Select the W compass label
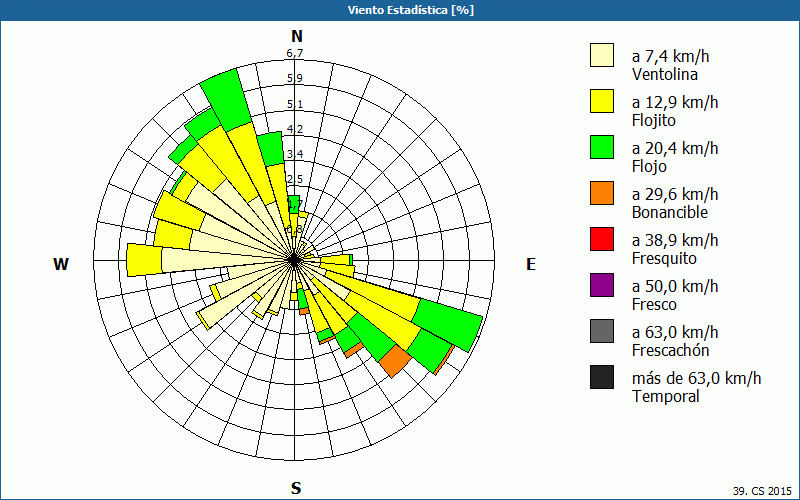Image resolution: width=800 pixels, height=500 pixels. tap(61, 264)
